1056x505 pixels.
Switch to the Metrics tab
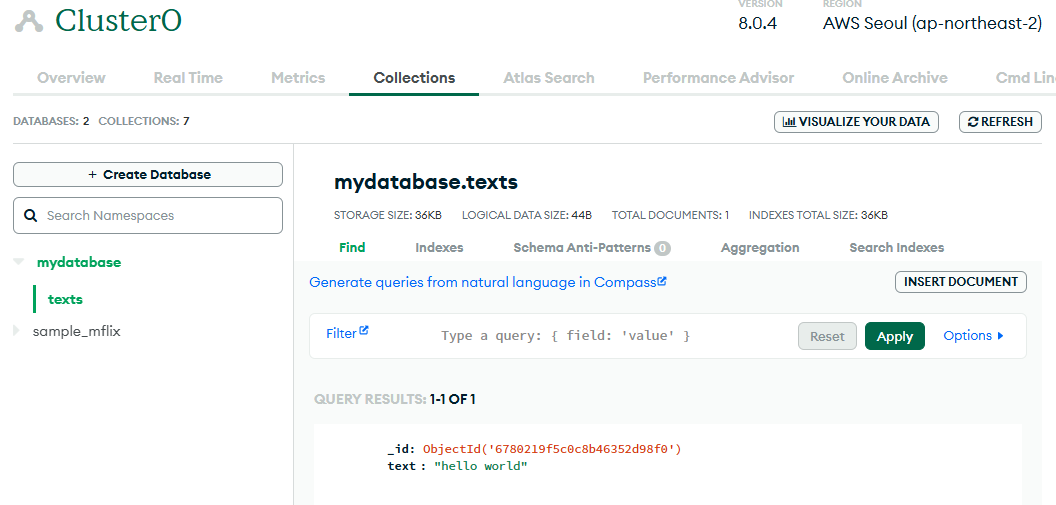click(298, 78)
